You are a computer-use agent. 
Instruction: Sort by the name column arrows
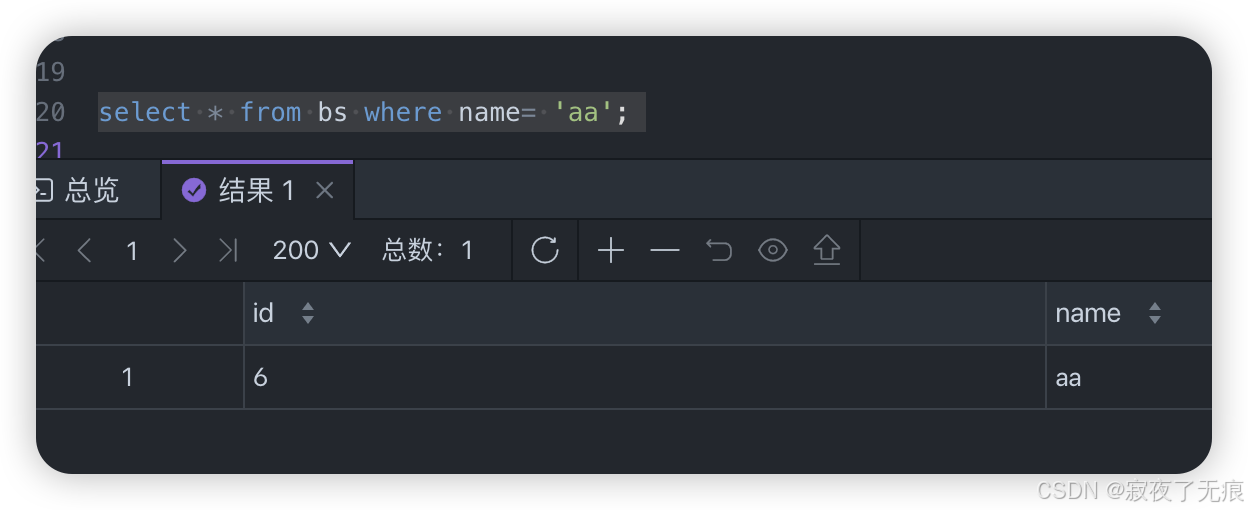click(x=1155, y=313)
